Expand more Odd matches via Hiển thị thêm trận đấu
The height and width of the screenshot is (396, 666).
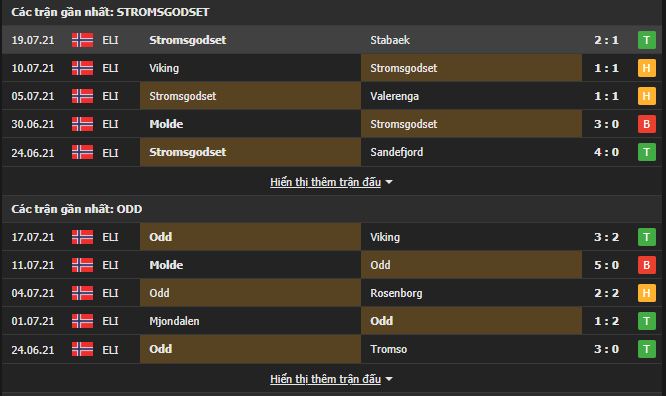pos(325,379)
